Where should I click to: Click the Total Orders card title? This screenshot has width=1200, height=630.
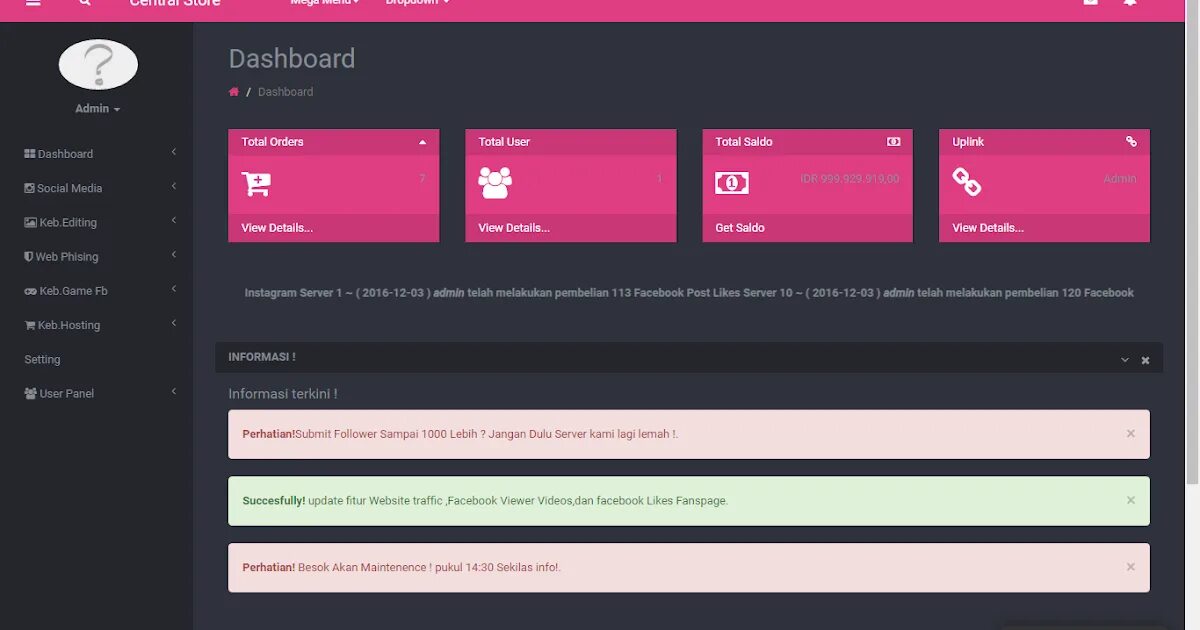(x=272, y=142)
